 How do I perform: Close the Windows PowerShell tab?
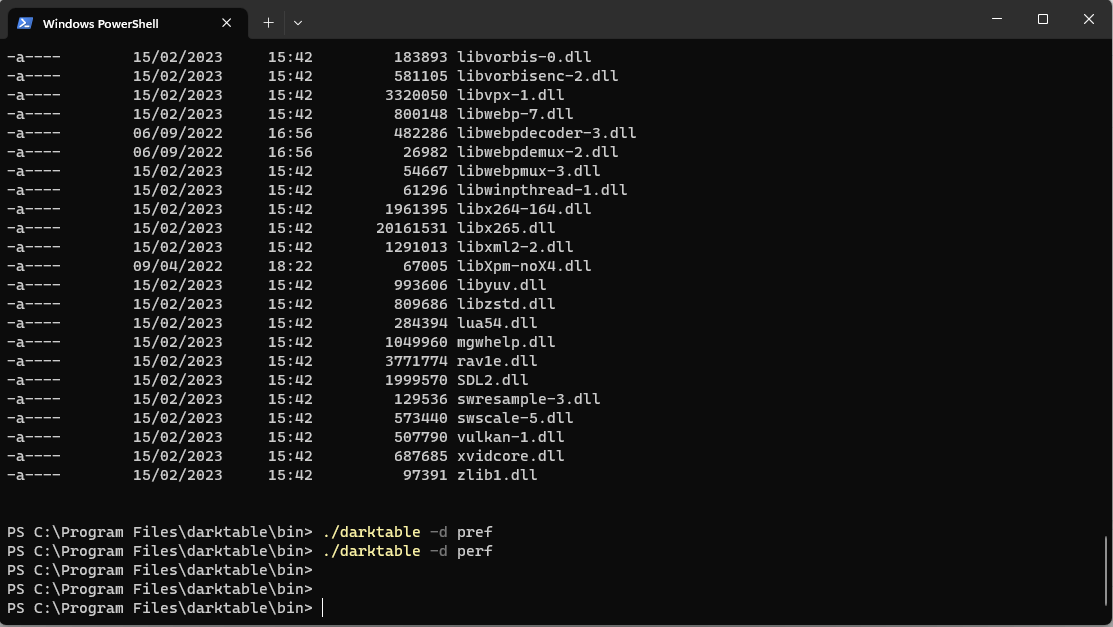pyautogui.click(x=228, y=23)
